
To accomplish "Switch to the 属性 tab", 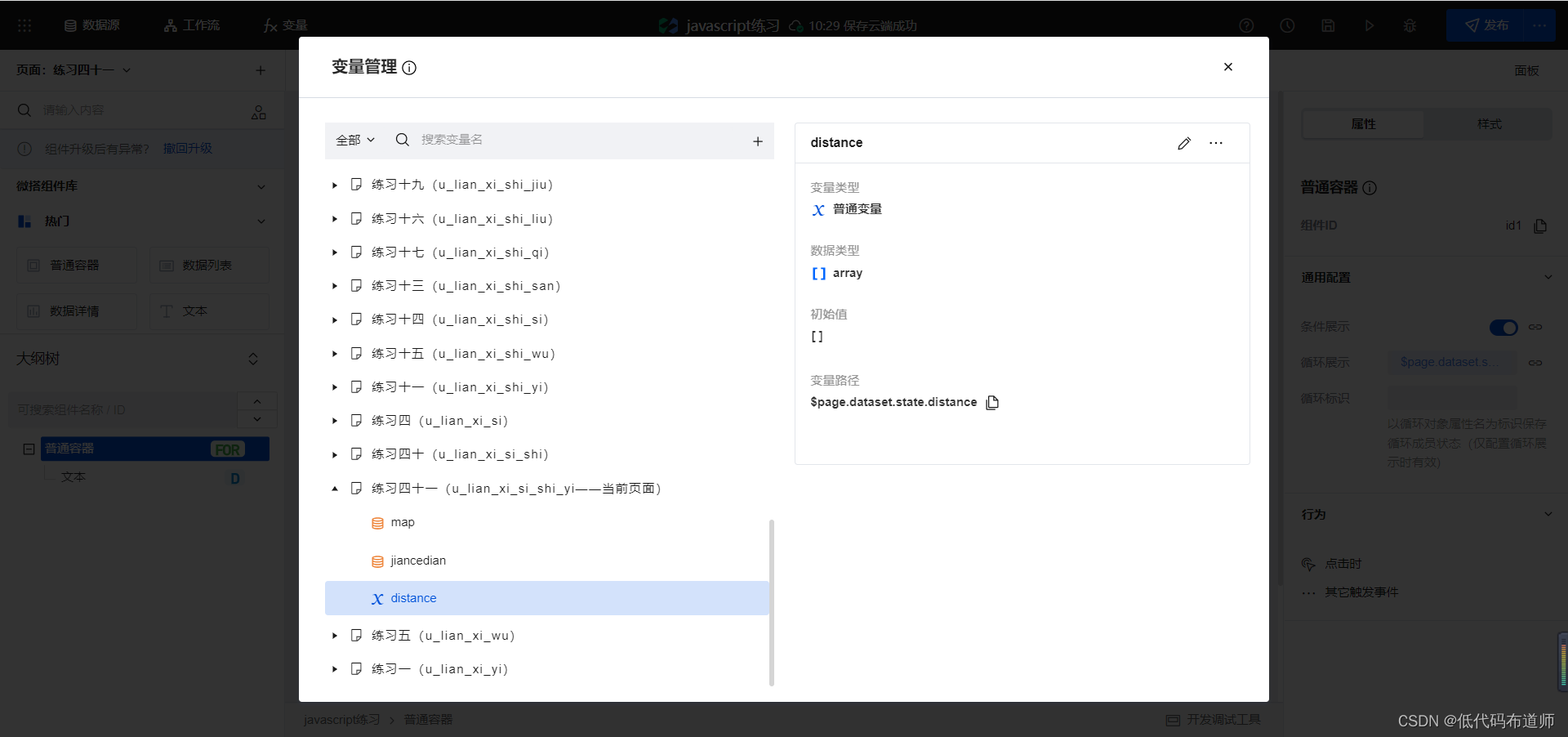I will [x=1363, y=124].
